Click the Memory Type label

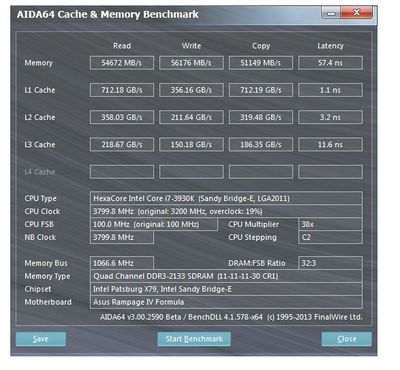[47, 276]
